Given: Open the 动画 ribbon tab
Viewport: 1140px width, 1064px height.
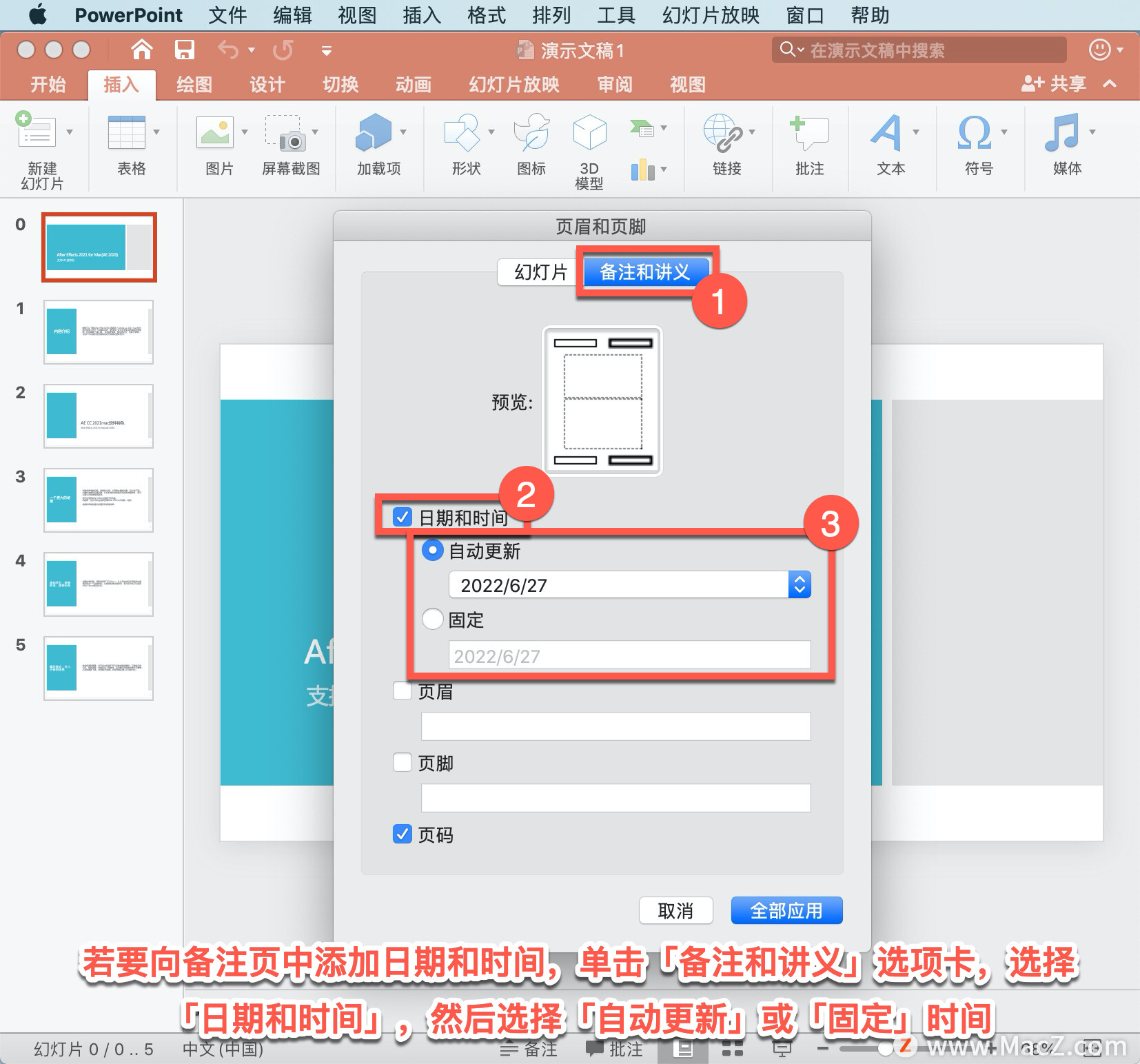Looking at the screenshot, I should point(413,84).
